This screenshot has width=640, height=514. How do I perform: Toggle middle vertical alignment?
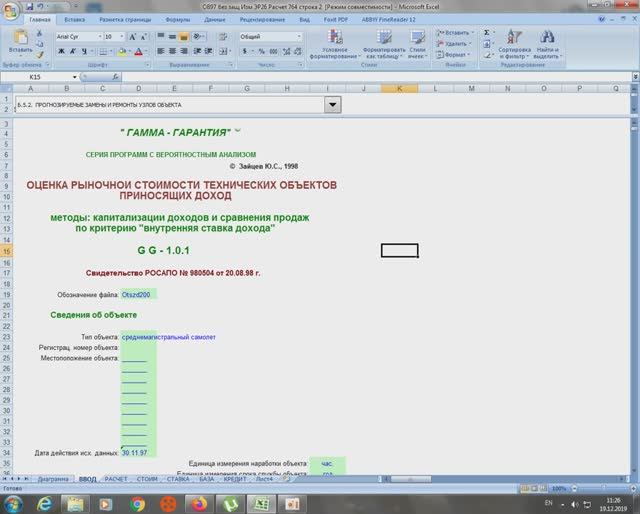click(x=172, y=37)
